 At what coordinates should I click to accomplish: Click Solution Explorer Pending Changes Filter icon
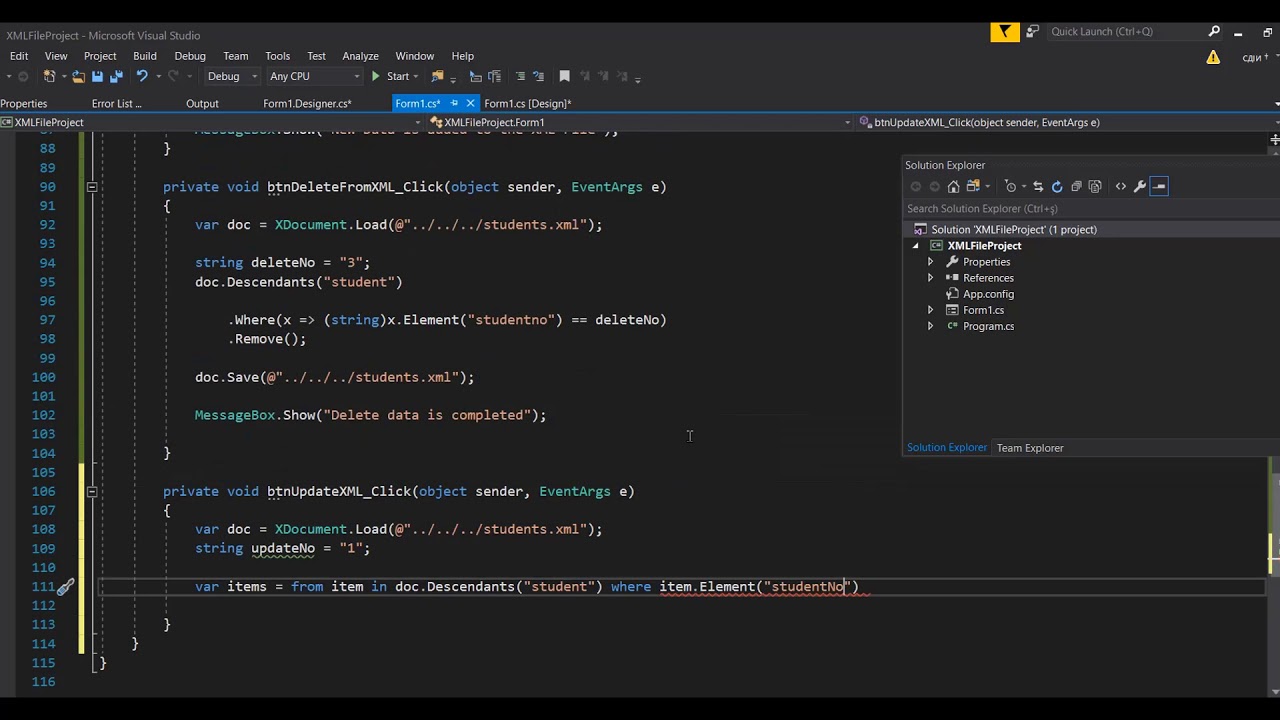(1010, 186)
